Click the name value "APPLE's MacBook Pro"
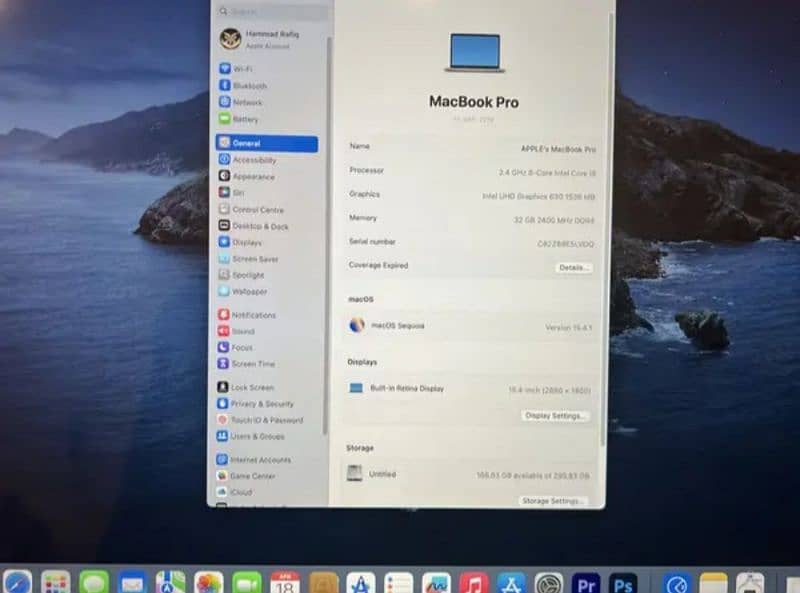 pyautogui.click(x=558, y=149)
